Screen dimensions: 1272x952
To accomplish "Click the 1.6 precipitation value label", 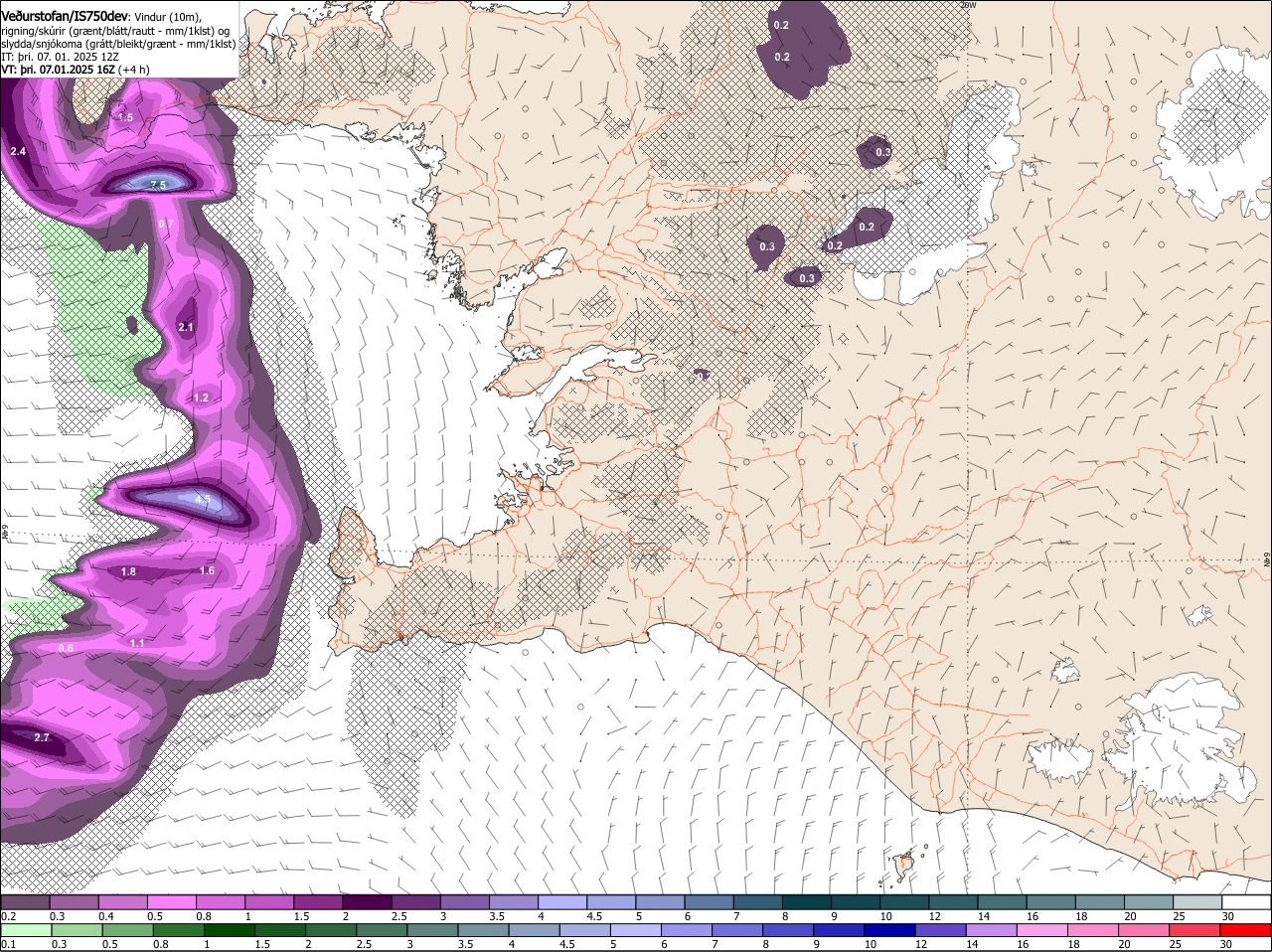I will coord(207,570).
